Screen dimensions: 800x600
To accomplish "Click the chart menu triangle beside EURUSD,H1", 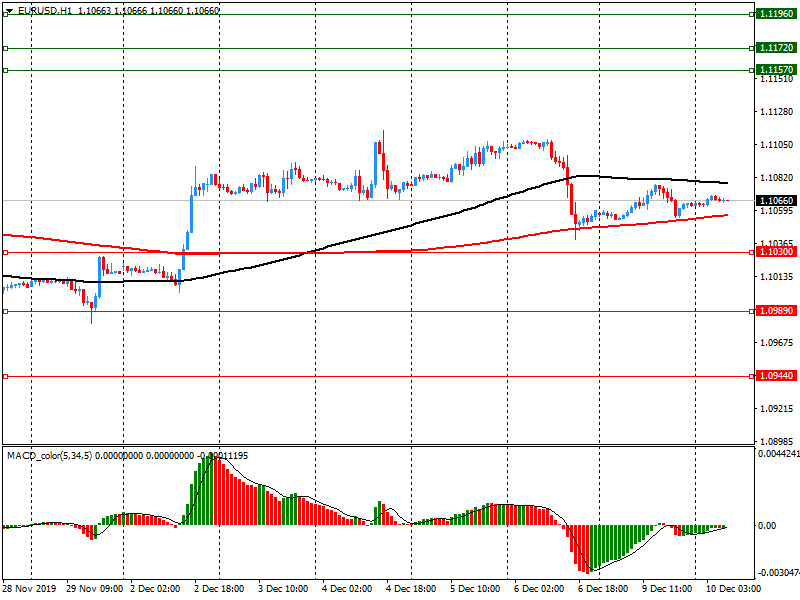I will [x=9, y=10].
